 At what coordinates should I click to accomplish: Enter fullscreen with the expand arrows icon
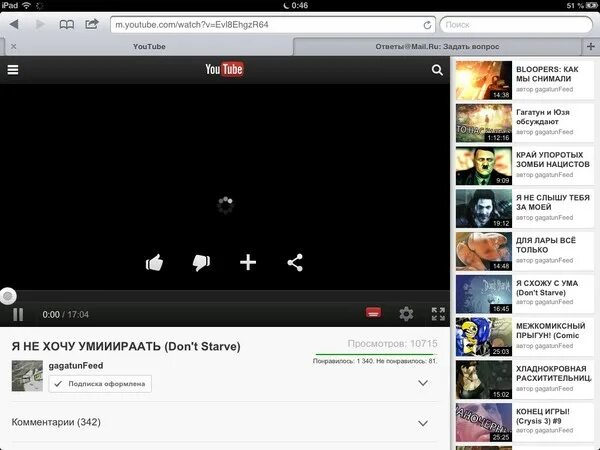(438, 314)
